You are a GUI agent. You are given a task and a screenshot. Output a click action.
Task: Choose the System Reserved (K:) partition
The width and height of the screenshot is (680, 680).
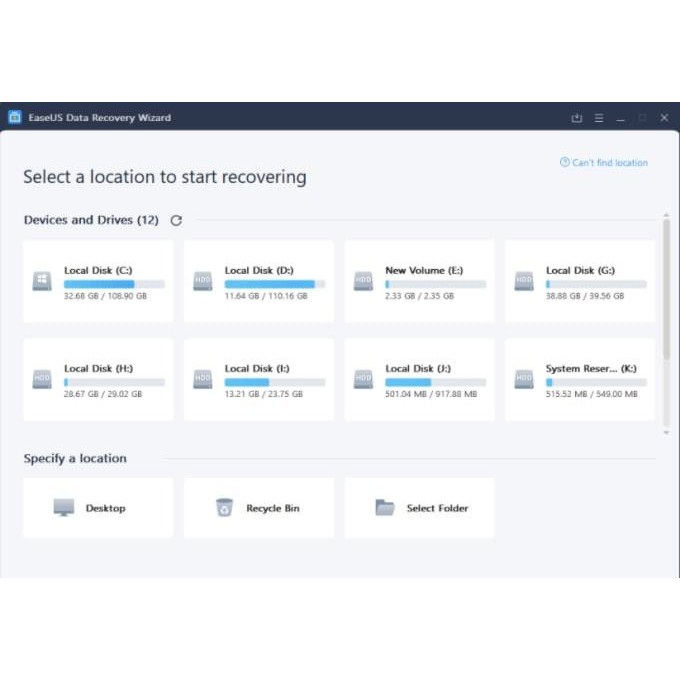tap(580, 379)
